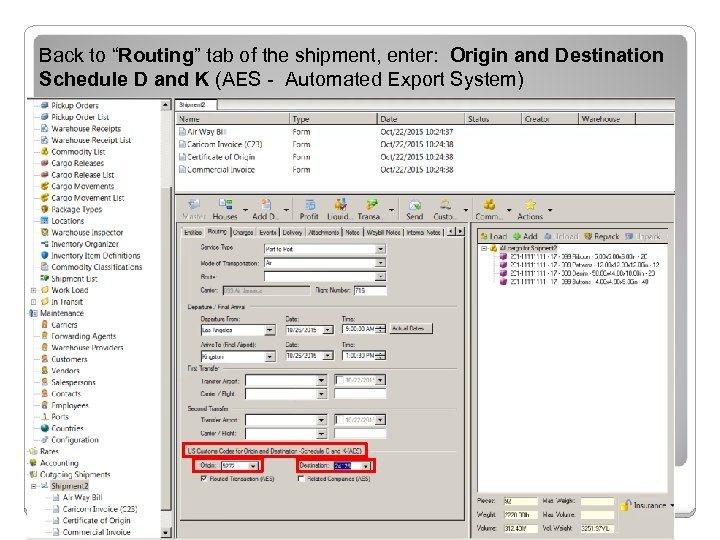Open the Commodity List icon
Image resolution: width=720 pixels, height=540 pixels.
coord(45,151)
